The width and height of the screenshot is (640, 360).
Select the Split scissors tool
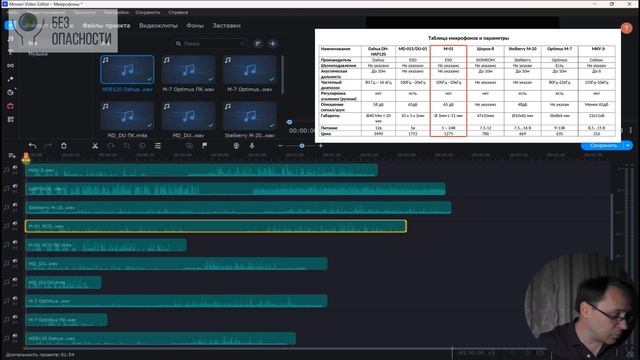pyautogui.click(x=95, y=146)
